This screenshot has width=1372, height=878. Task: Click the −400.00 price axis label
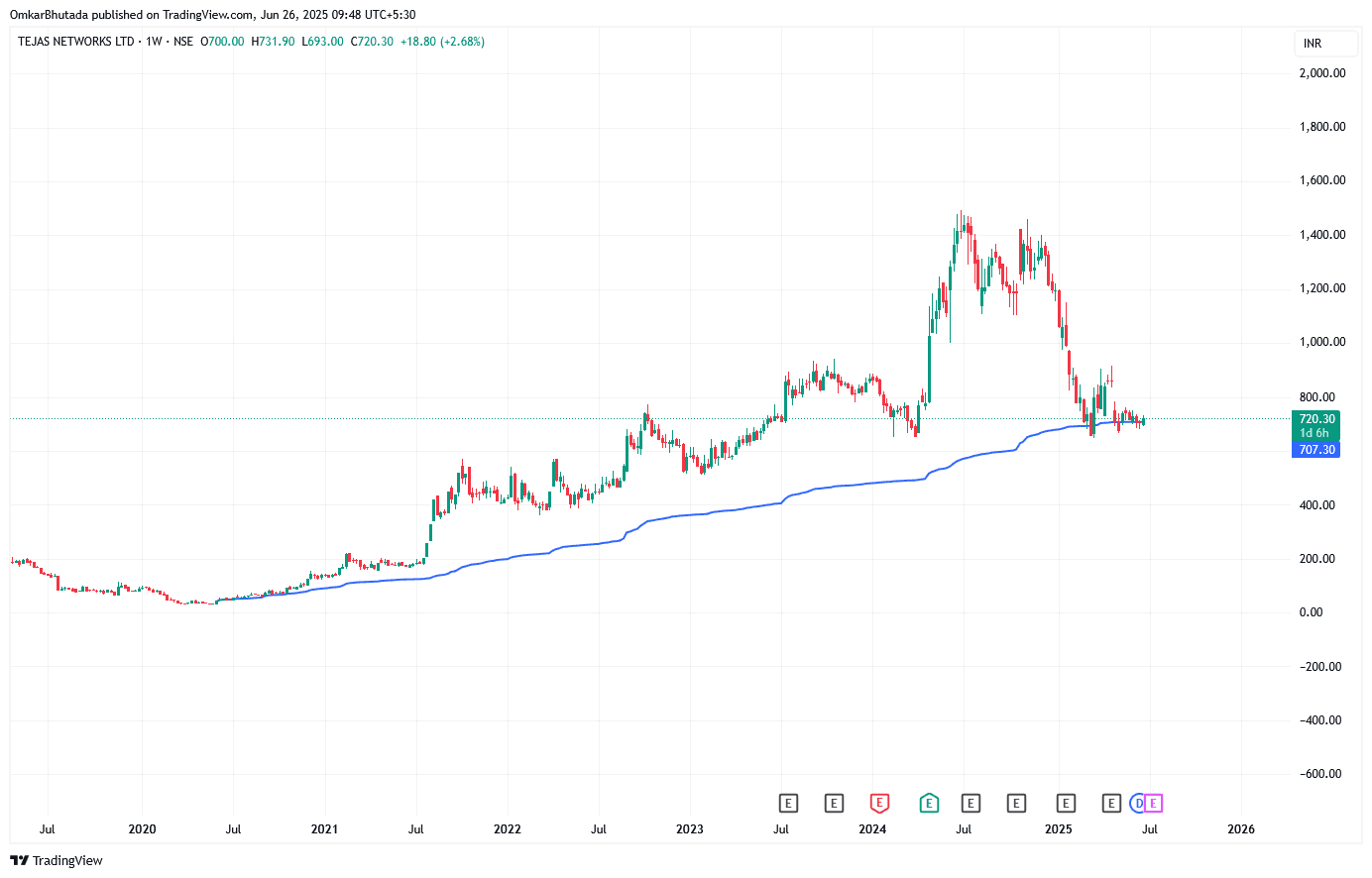(1320, 720)
